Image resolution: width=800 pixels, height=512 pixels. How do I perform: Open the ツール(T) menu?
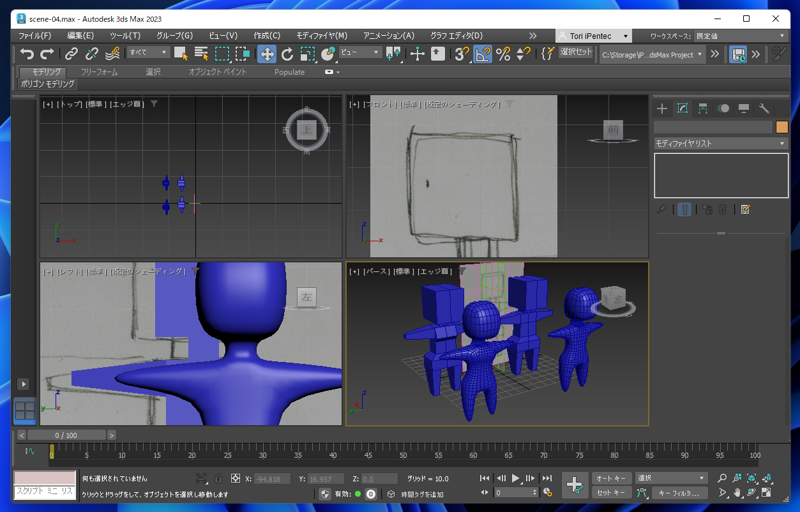coord(125,36)
